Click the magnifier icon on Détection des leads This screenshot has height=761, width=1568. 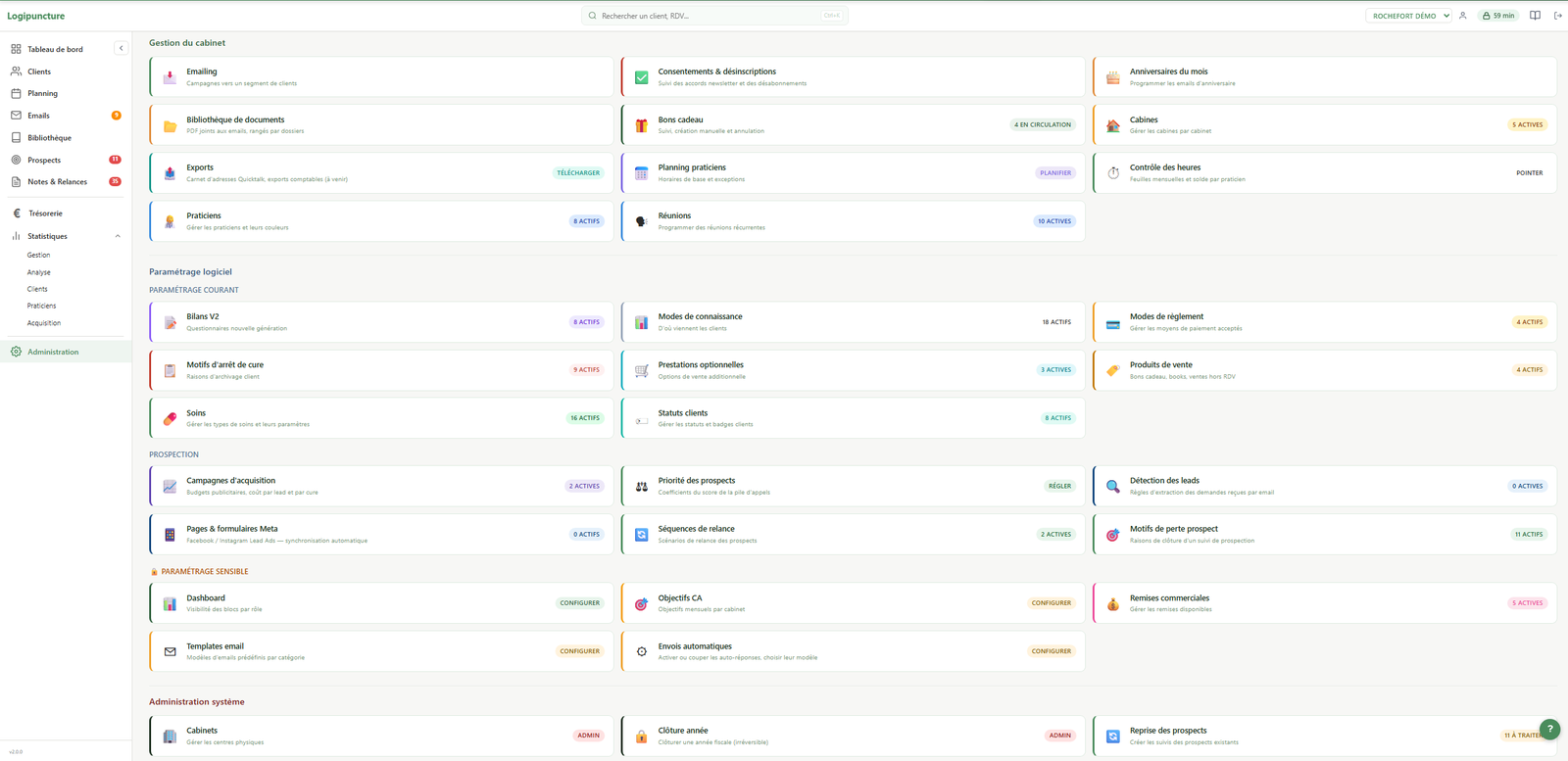coord(1113,486)
